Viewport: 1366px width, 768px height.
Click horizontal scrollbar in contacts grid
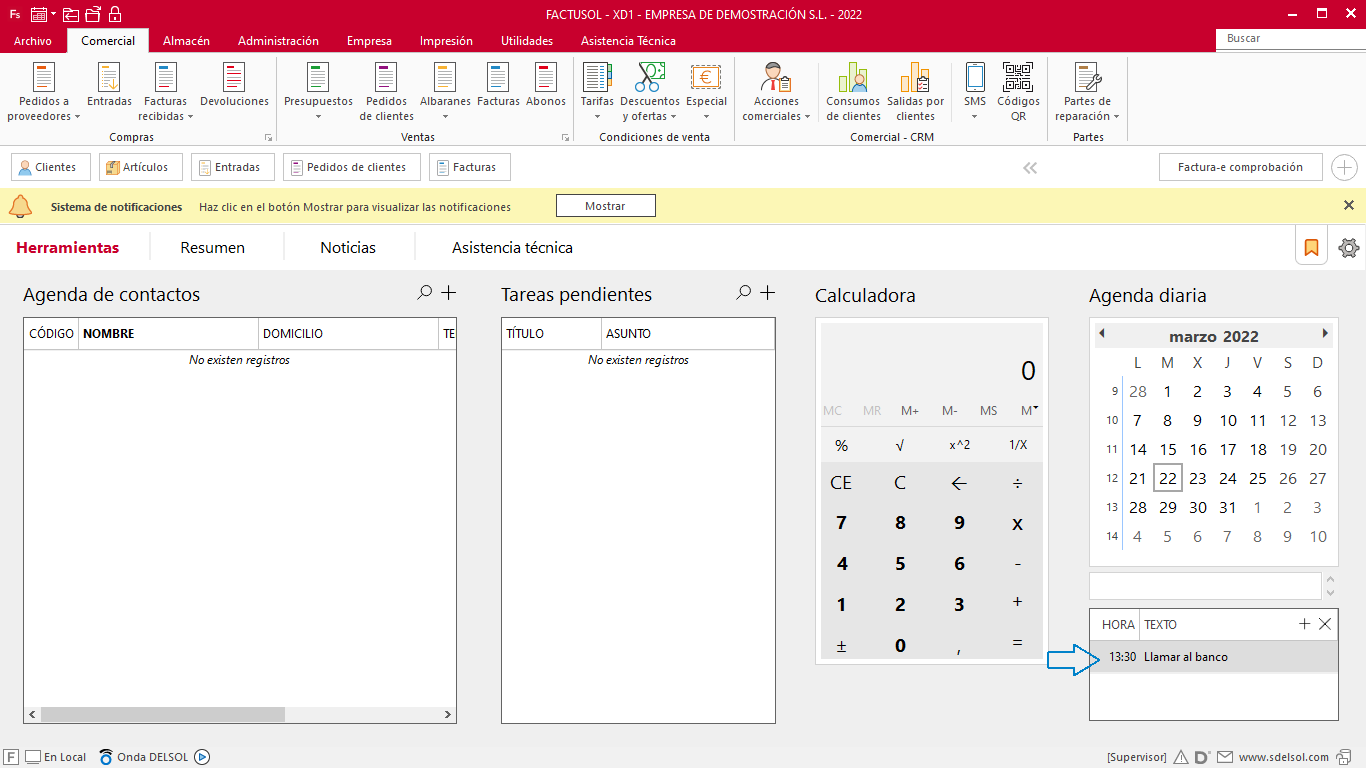click(x=163, y=715)
